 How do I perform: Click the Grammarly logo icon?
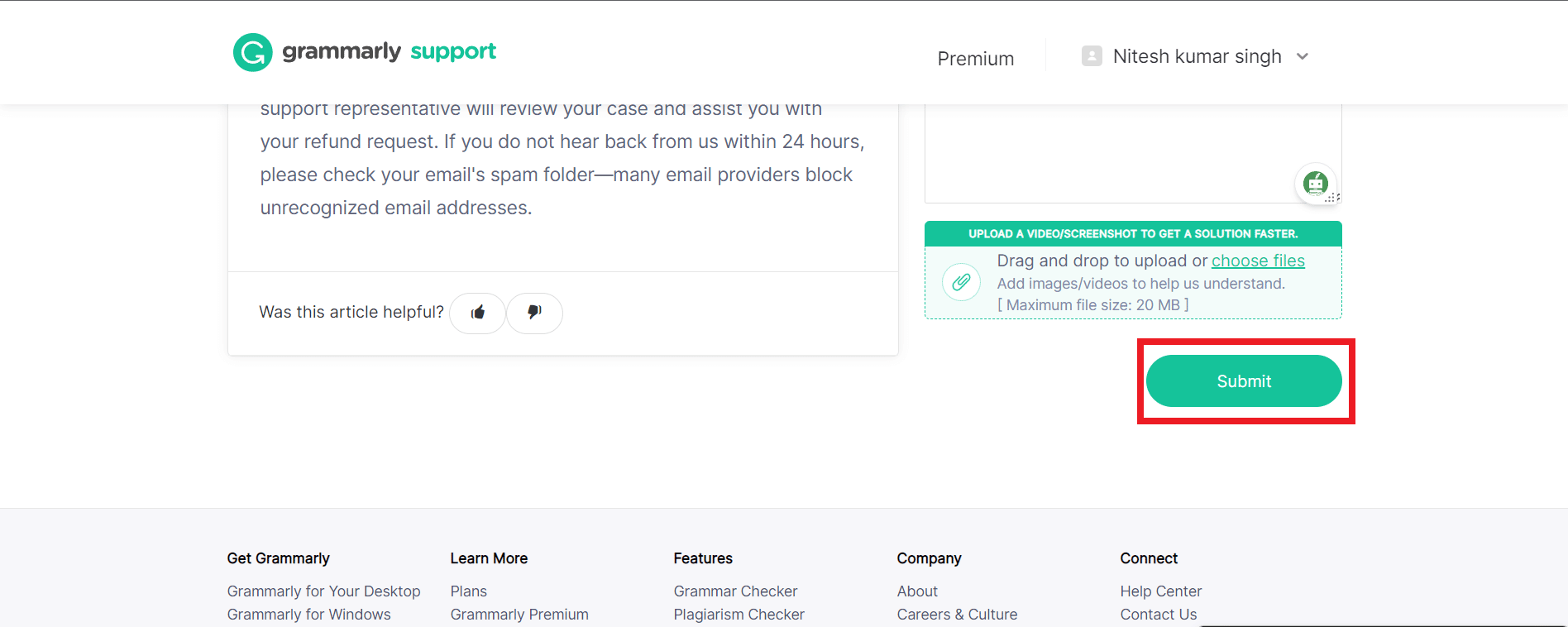pos(252,53)
